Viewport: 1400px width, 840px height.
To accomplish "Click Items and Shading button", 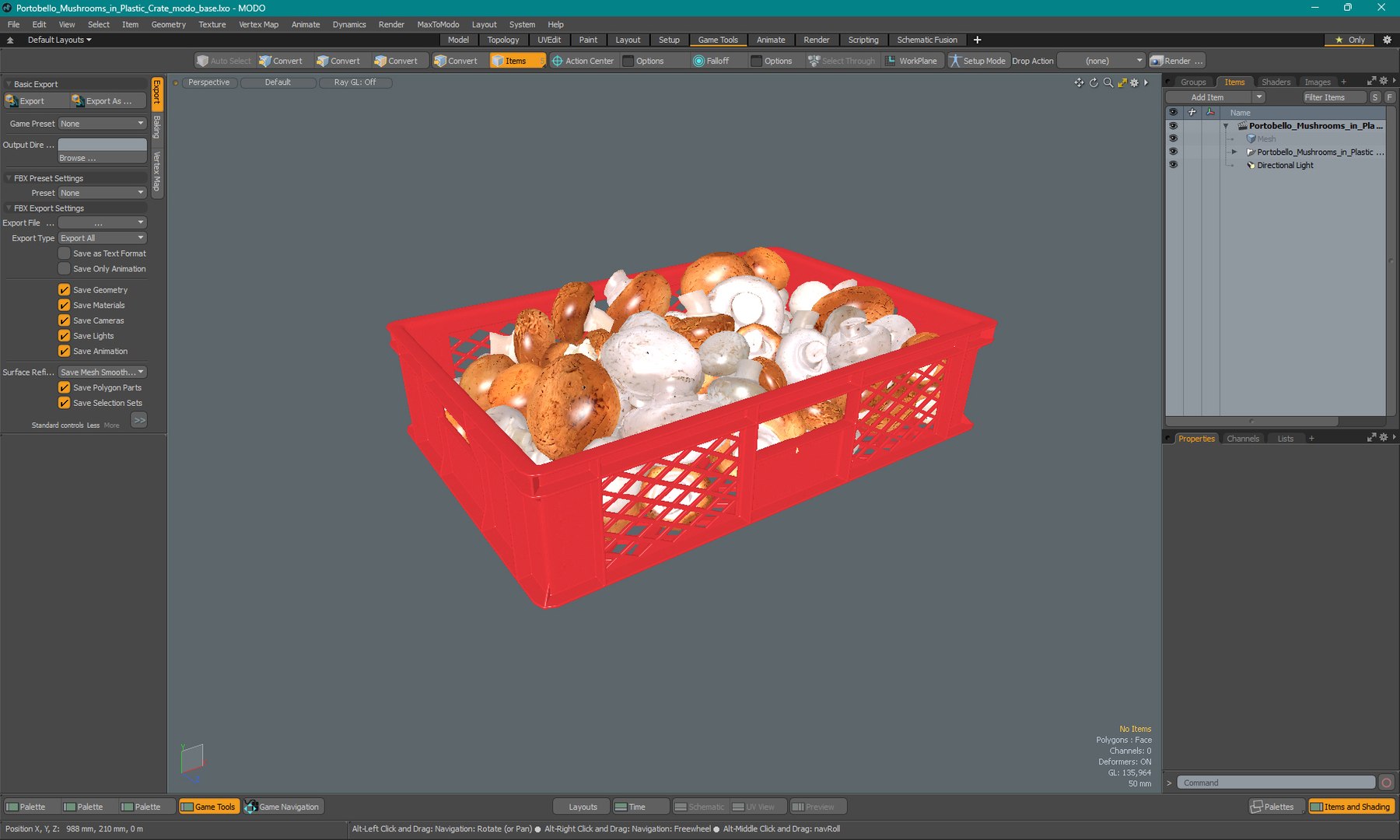I will pos(1351,807).
